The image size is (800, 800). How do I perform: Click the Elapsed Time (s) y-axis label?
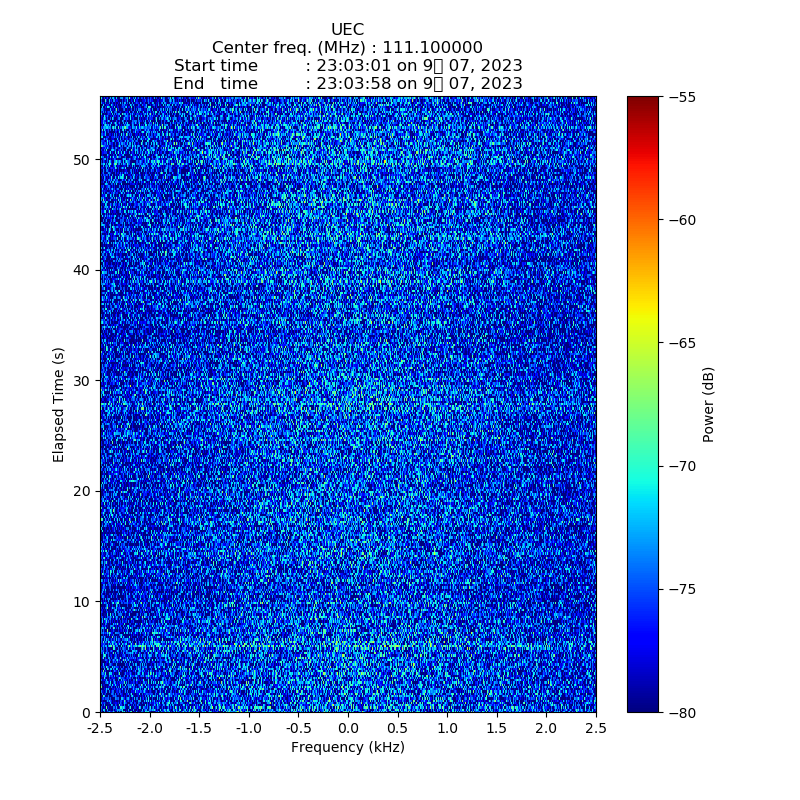[x=59, y=404]
